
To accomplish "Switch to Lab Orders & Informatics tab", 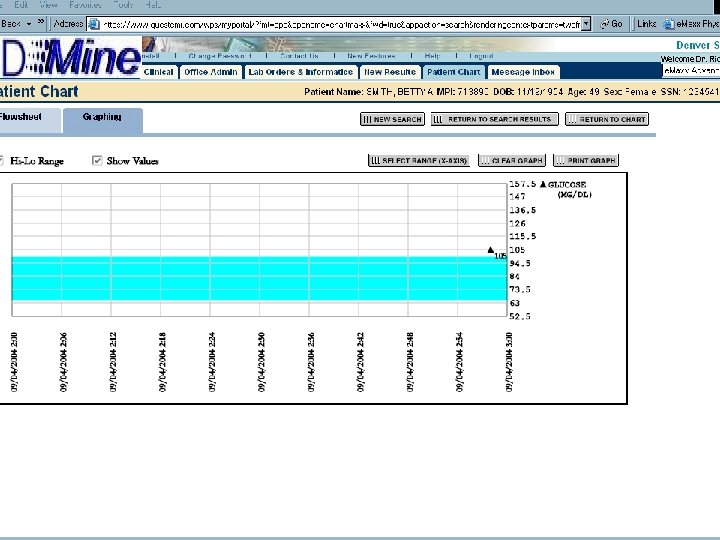I will tap(301, 72).
